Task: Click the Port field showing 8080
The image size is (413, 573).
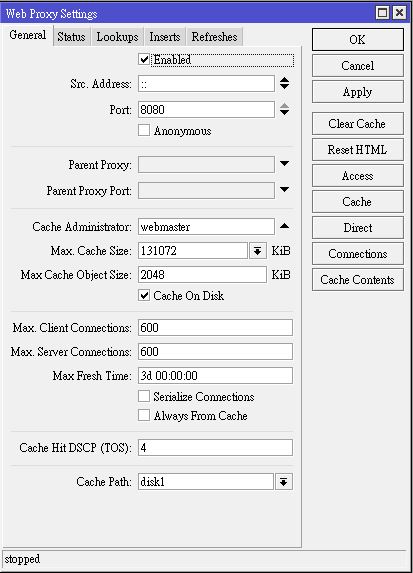Action: click(206, 110)
